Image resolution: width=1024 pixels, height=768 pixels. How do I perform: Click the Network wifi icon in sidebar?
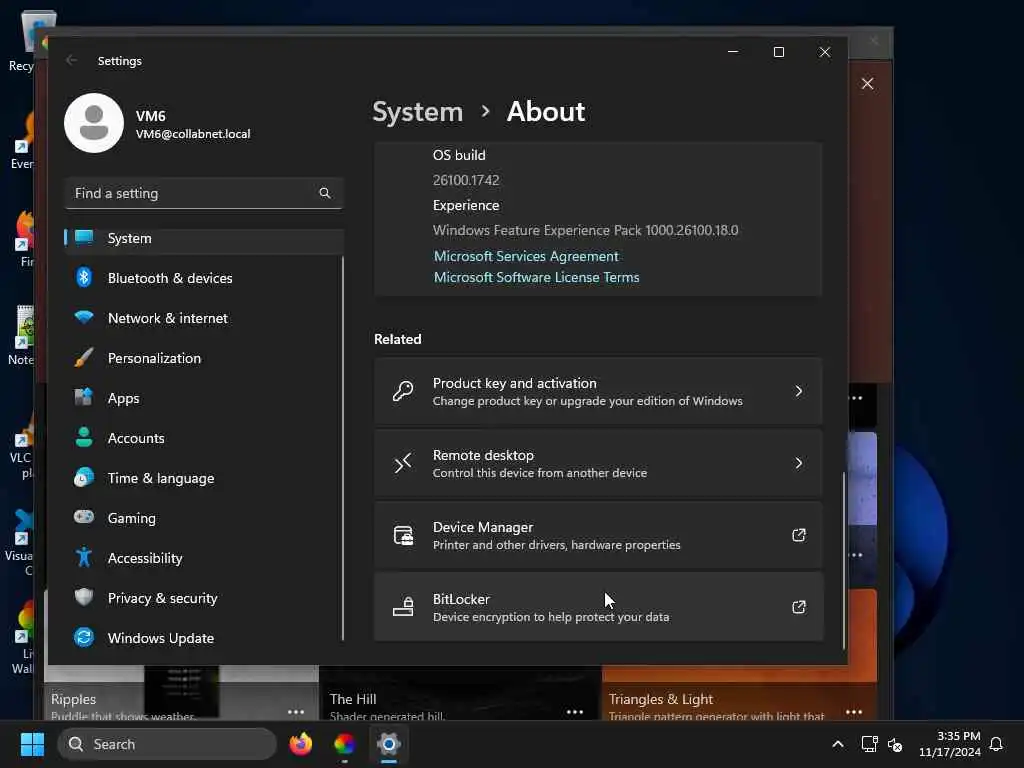pyautogui.click(x=84, y=317)
